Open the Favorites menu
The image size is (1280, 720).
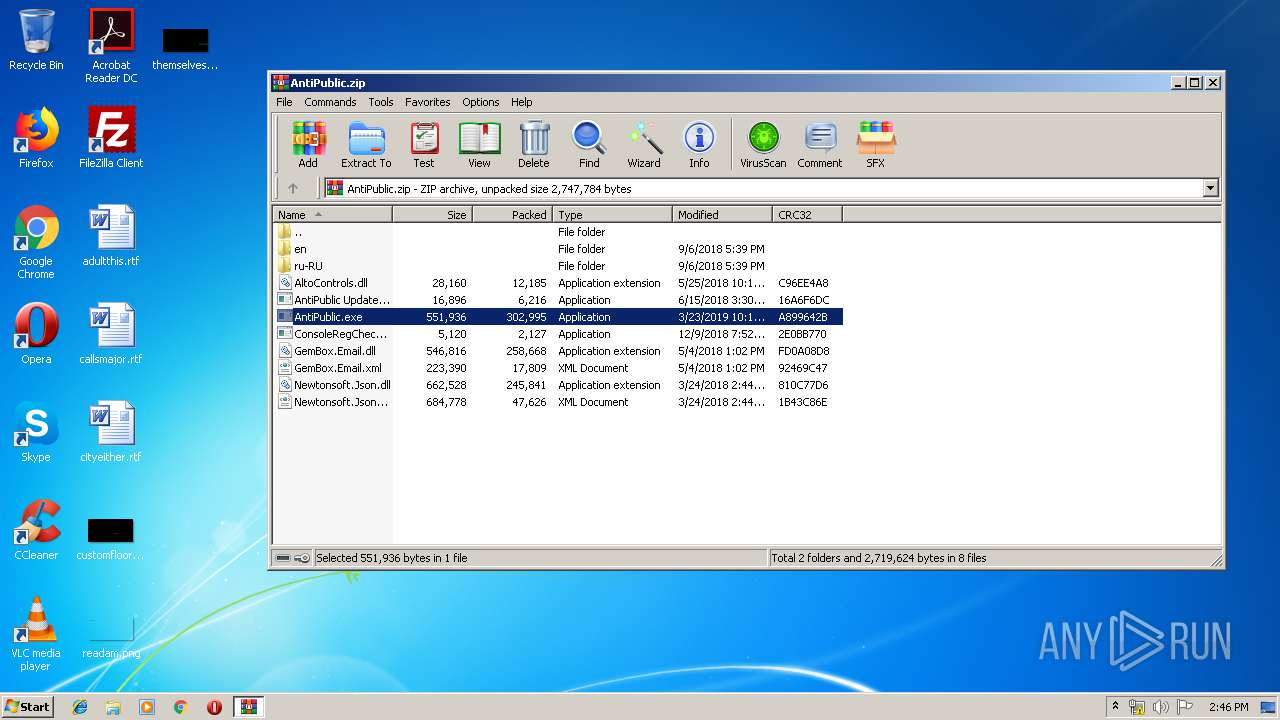(427, 102)
